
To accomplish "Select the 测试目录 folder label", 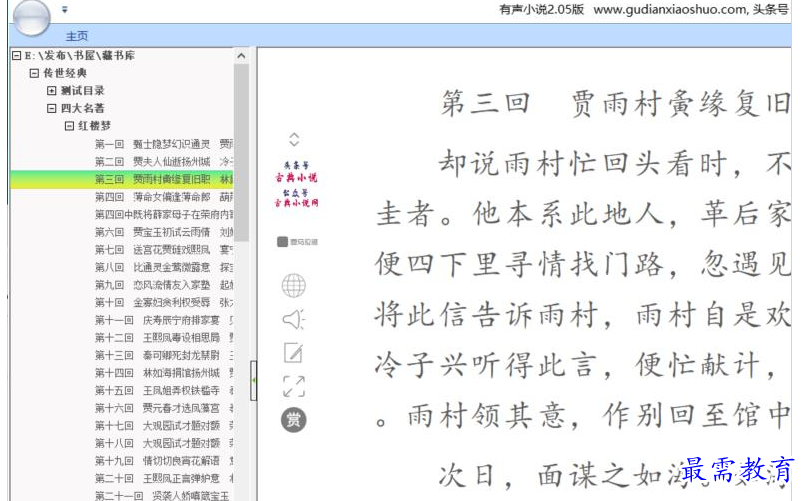I will pos(82,91).
